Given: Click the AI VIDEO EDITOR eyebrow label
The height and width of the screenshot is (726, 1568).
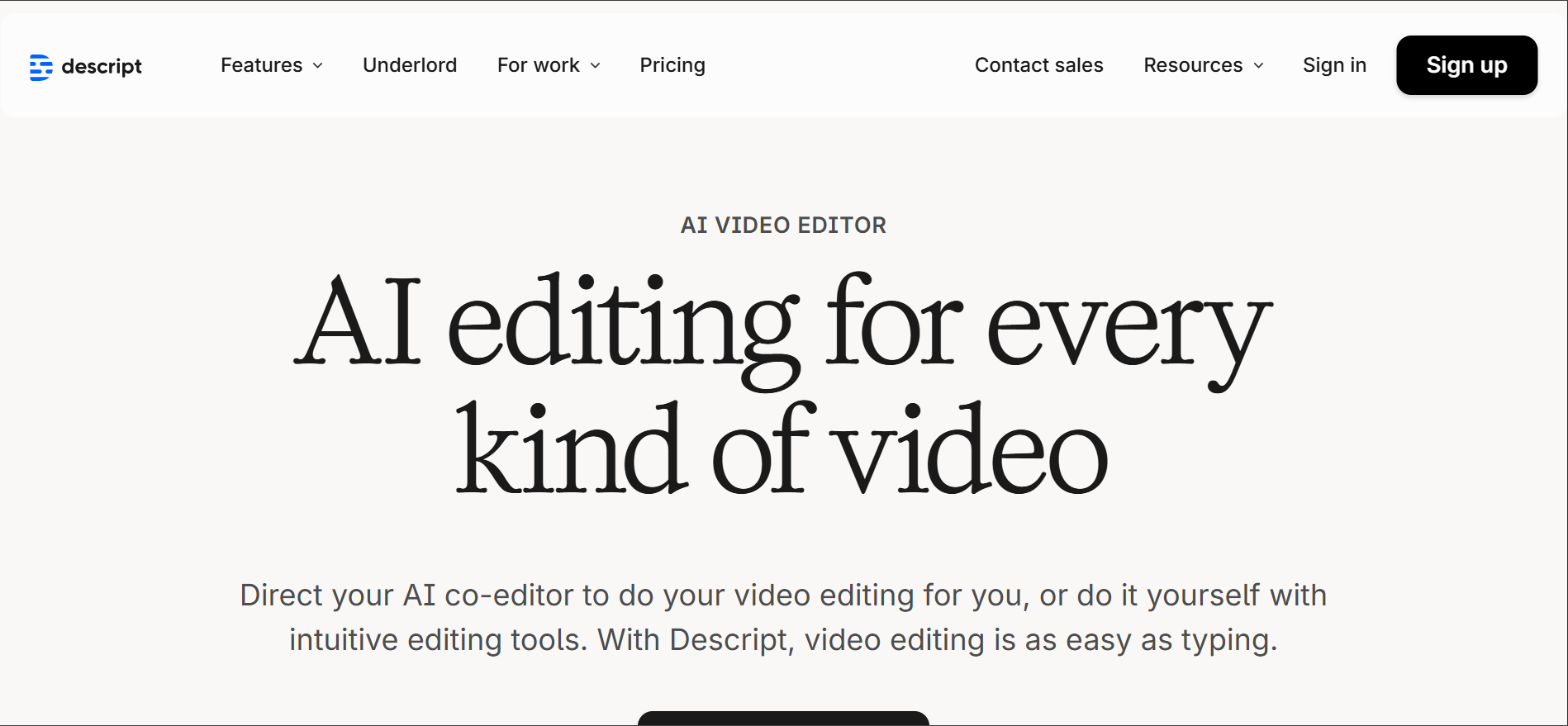Looking at the screenshot, I should coord(783,225).
